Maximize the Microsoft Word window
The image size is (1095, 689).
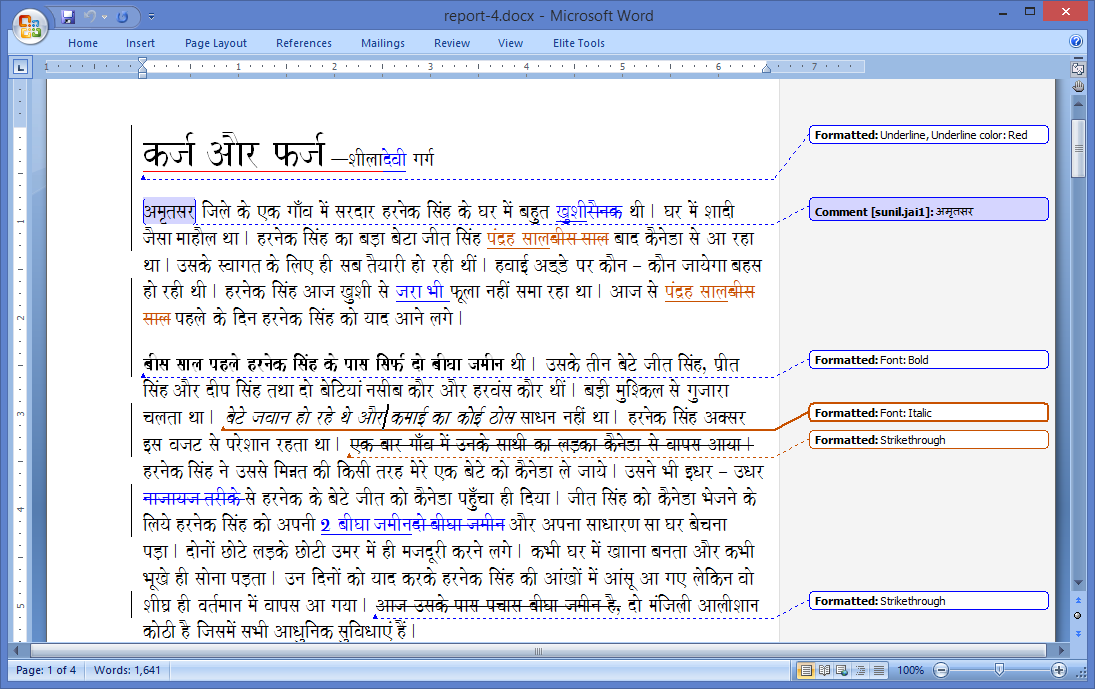(1030, 12)
